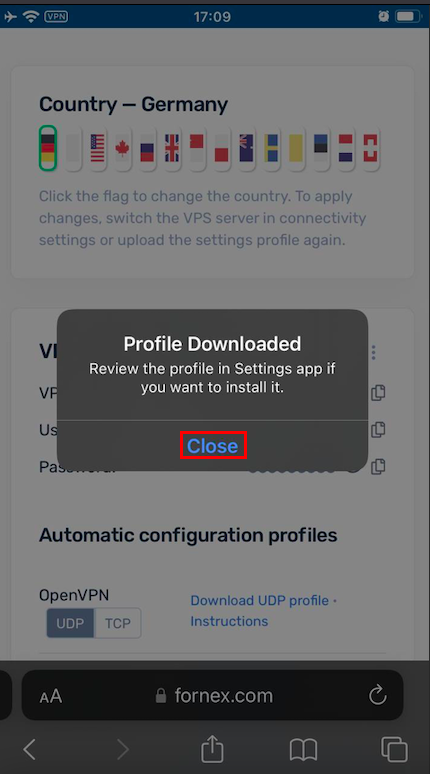Image resolution: width=430 pixels, height=774 pixels.
Task: Choose the Switzerland flag
Action: coord(370,149)
